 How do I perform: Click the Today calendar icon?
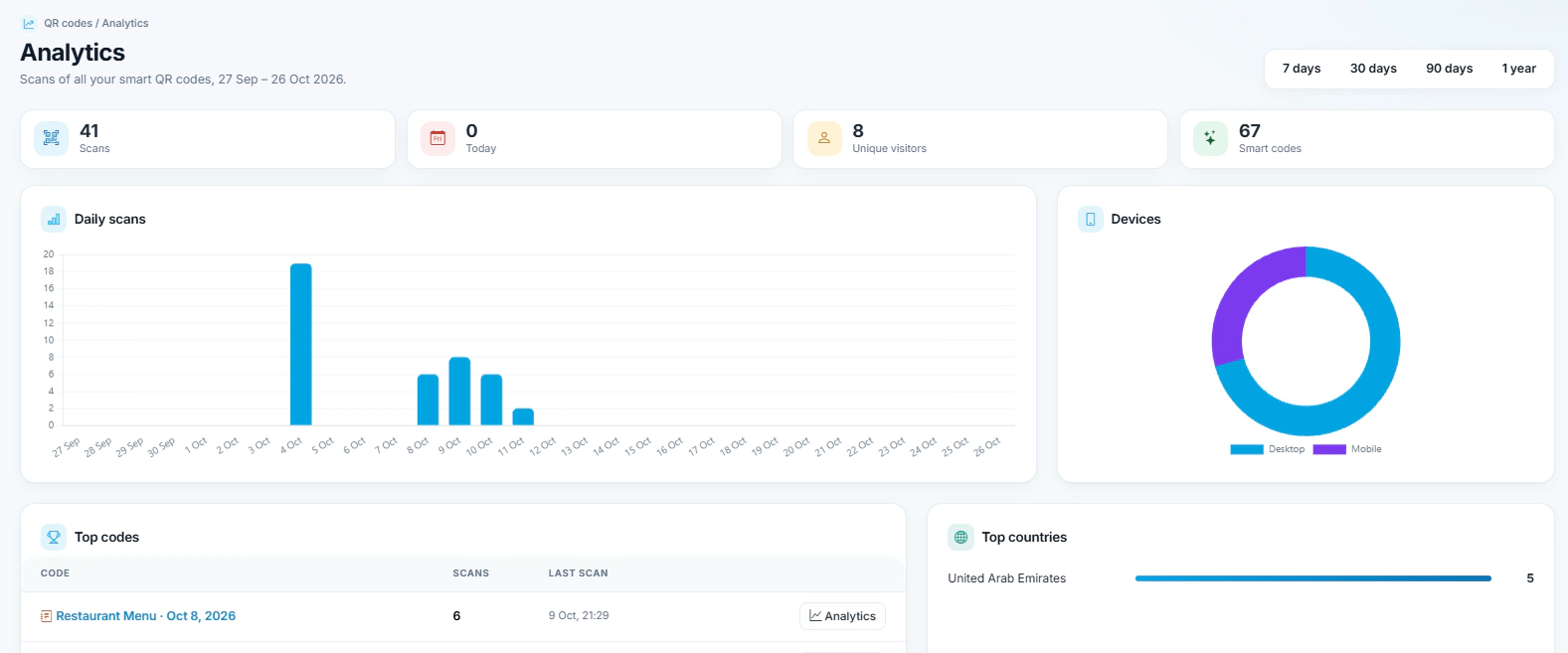click(437, 139)
